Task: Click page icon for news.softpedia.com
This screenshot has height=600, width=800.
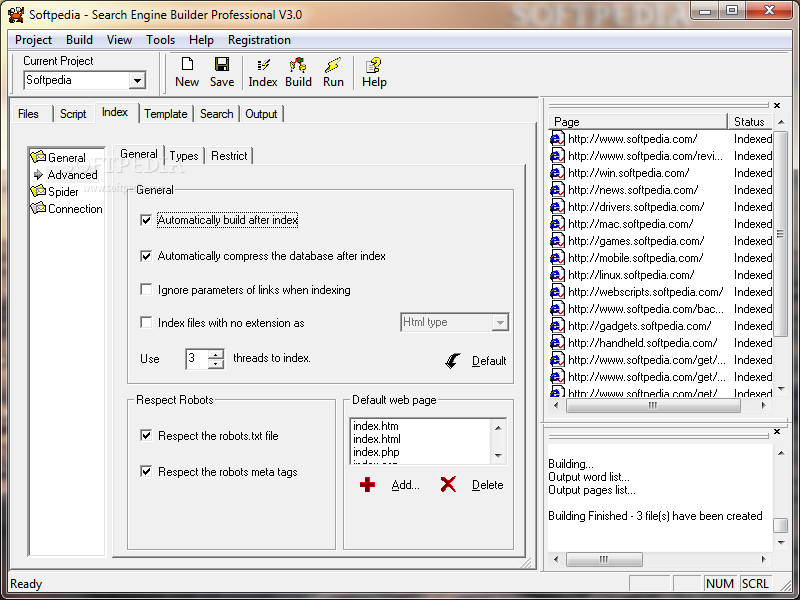Action: point(557,190)
